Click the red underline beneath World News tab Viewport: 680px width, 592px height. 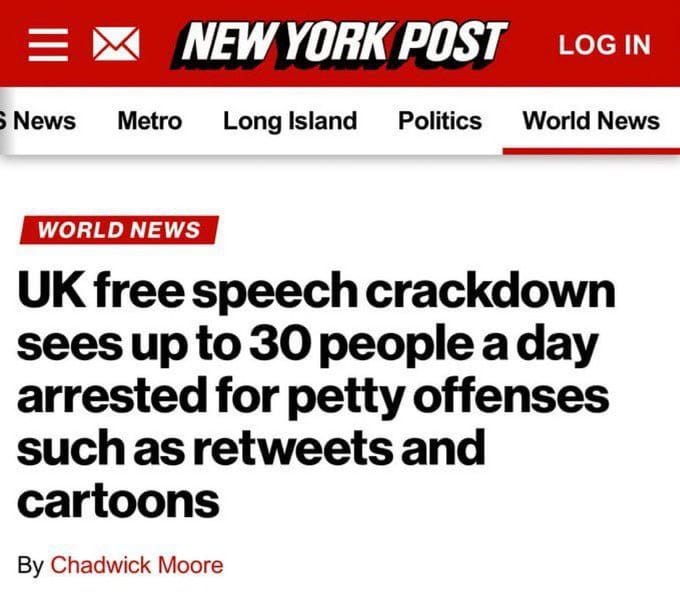[591, 149]
